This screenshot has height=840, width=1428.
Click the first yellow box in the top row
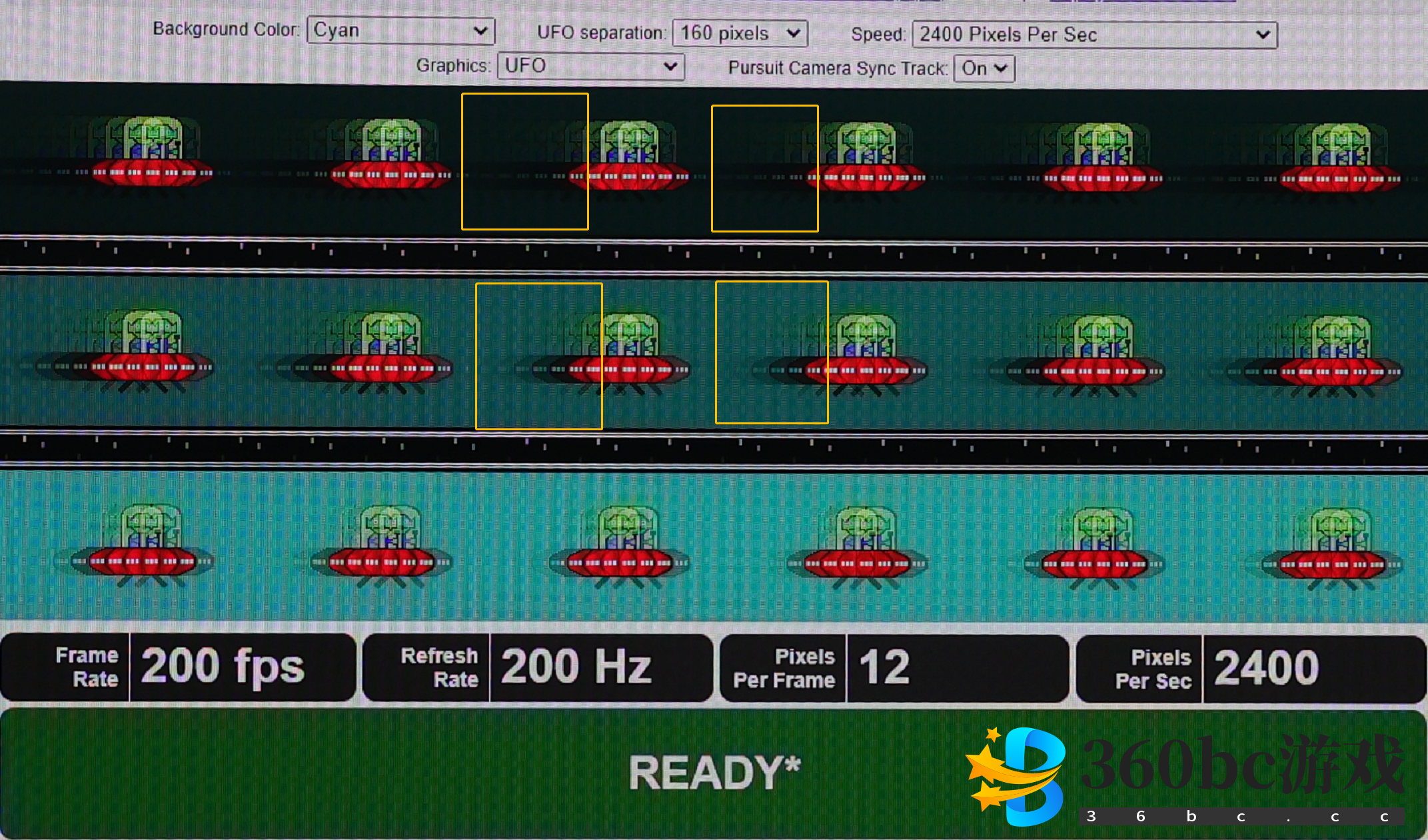(525, 162)
